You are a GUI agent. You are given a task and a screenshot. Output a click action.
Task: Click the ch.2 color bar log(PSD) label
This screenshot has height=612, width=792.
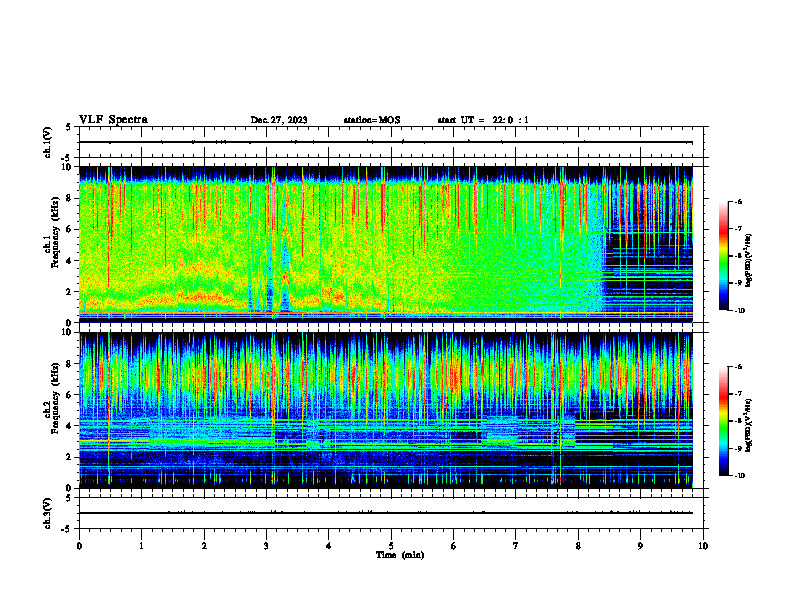(750, 426)
